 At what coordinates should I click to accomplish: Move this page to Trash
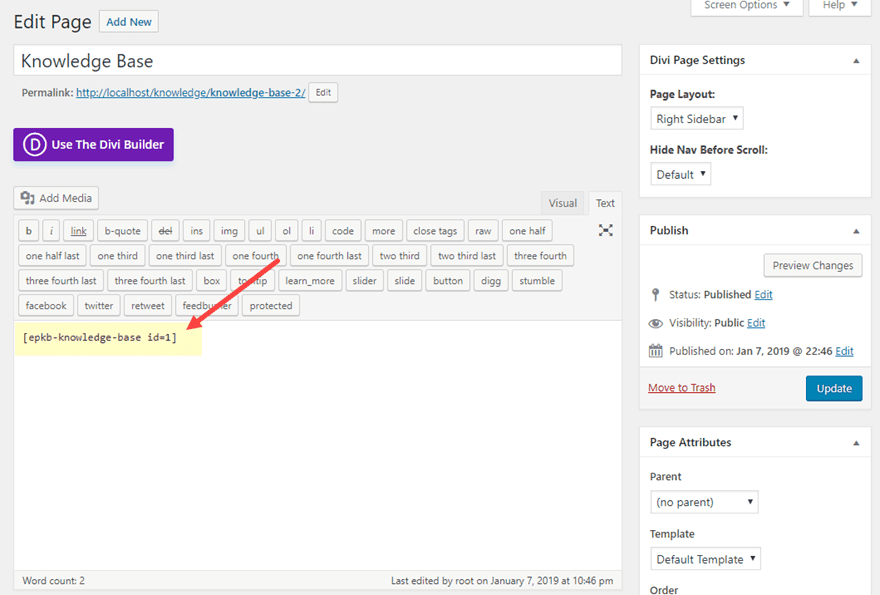tap(681, 387)
